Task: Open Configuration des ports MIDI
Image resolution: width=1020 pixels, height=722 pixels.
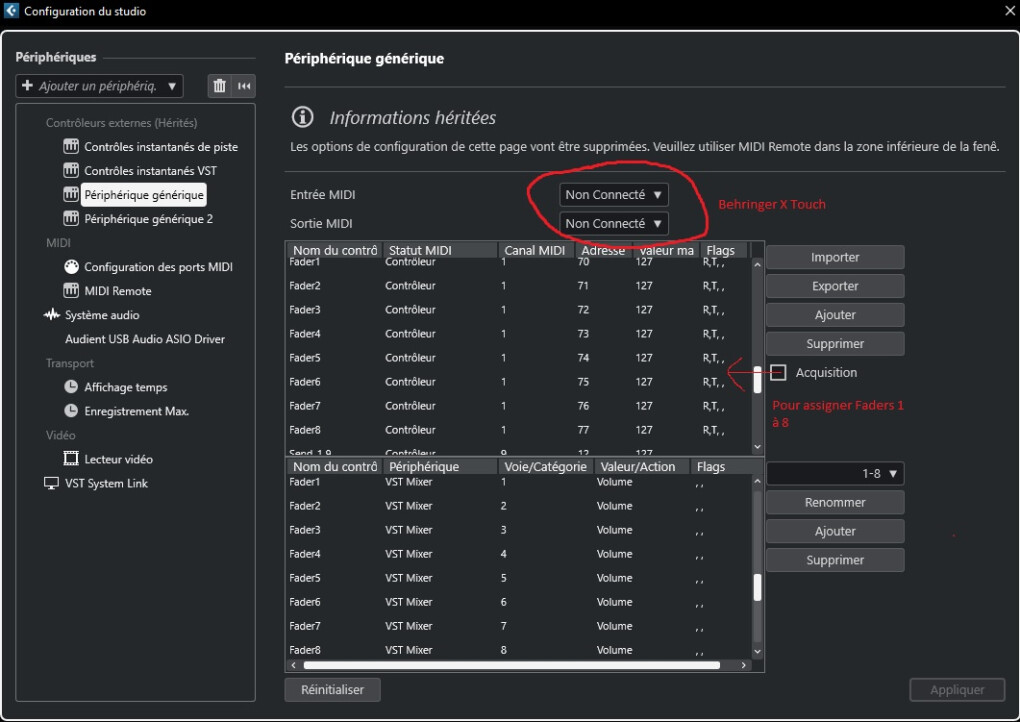Action: (x=158, y=267)
